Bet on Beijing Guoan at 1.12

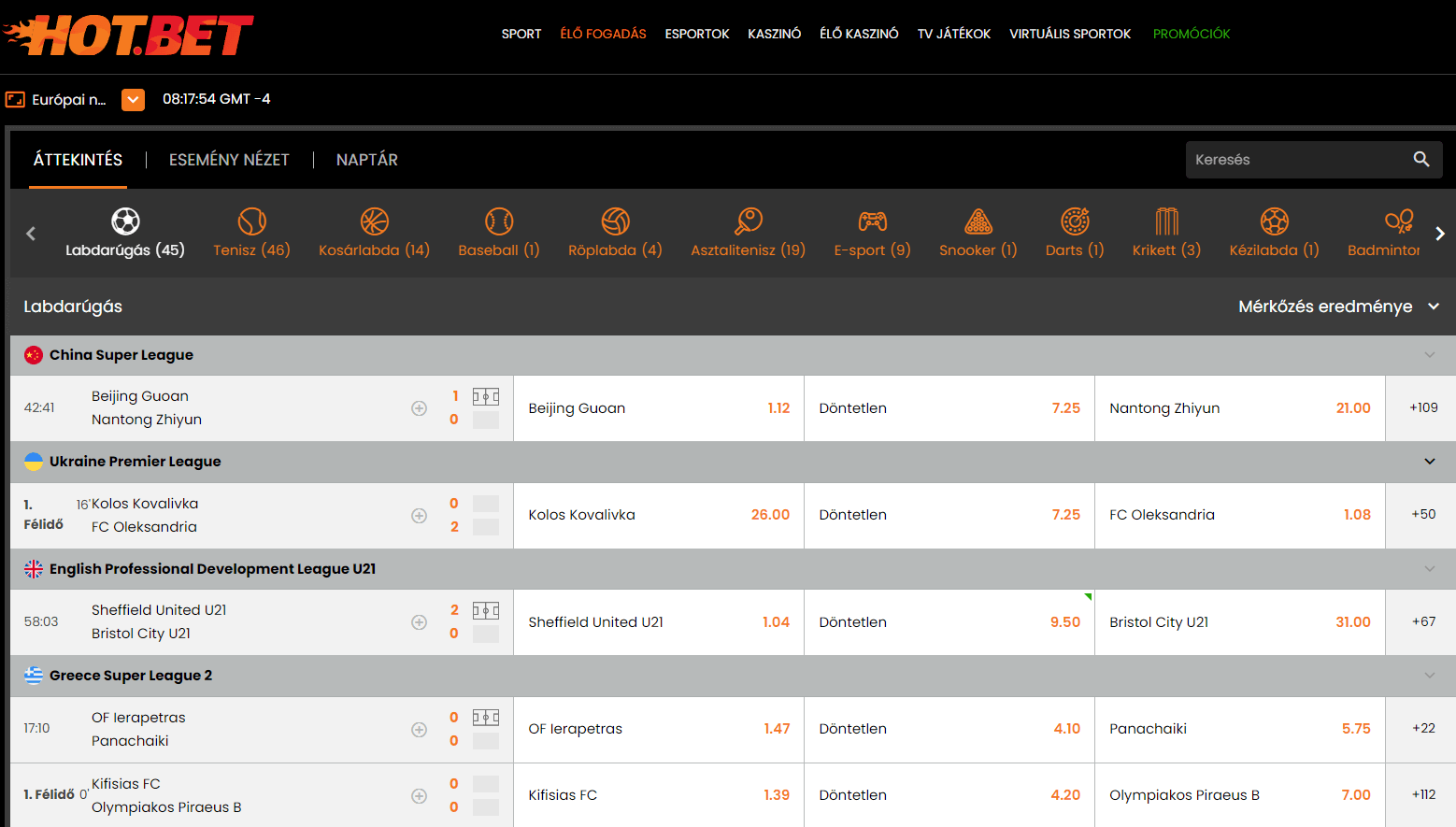coord(659,408)
